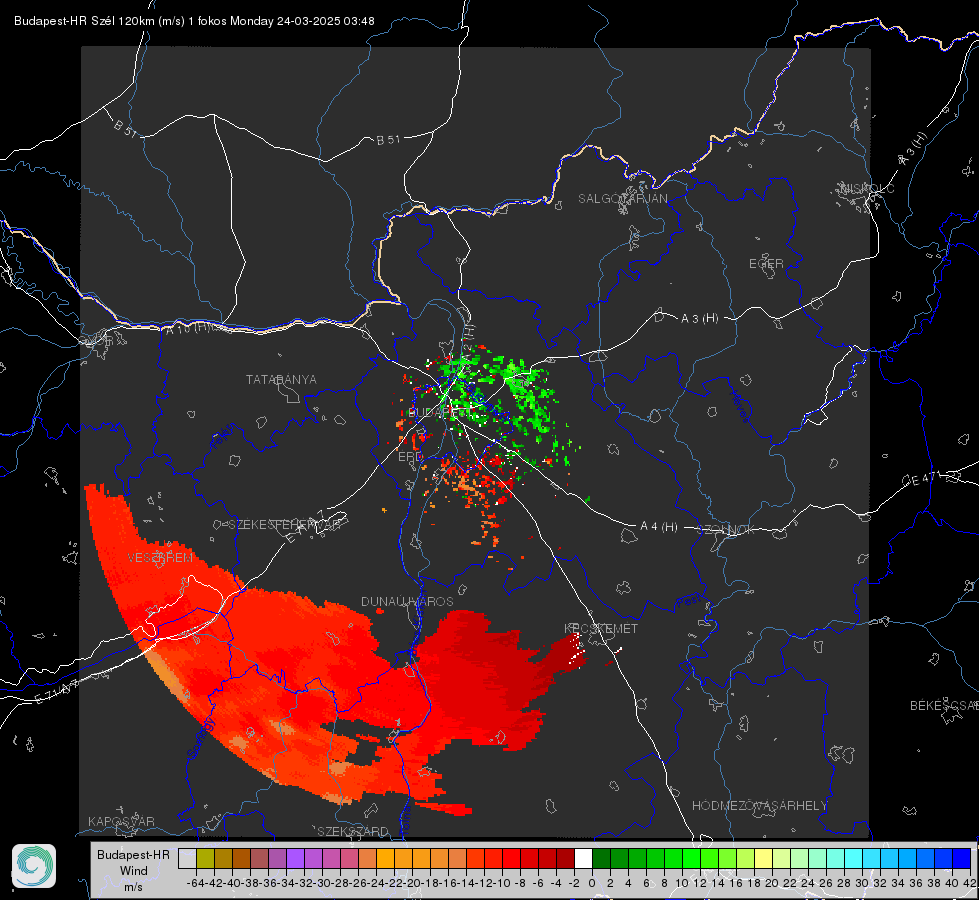Click the '0' value on the legend scale
The image size is (979, 900).
pos(592,883)
